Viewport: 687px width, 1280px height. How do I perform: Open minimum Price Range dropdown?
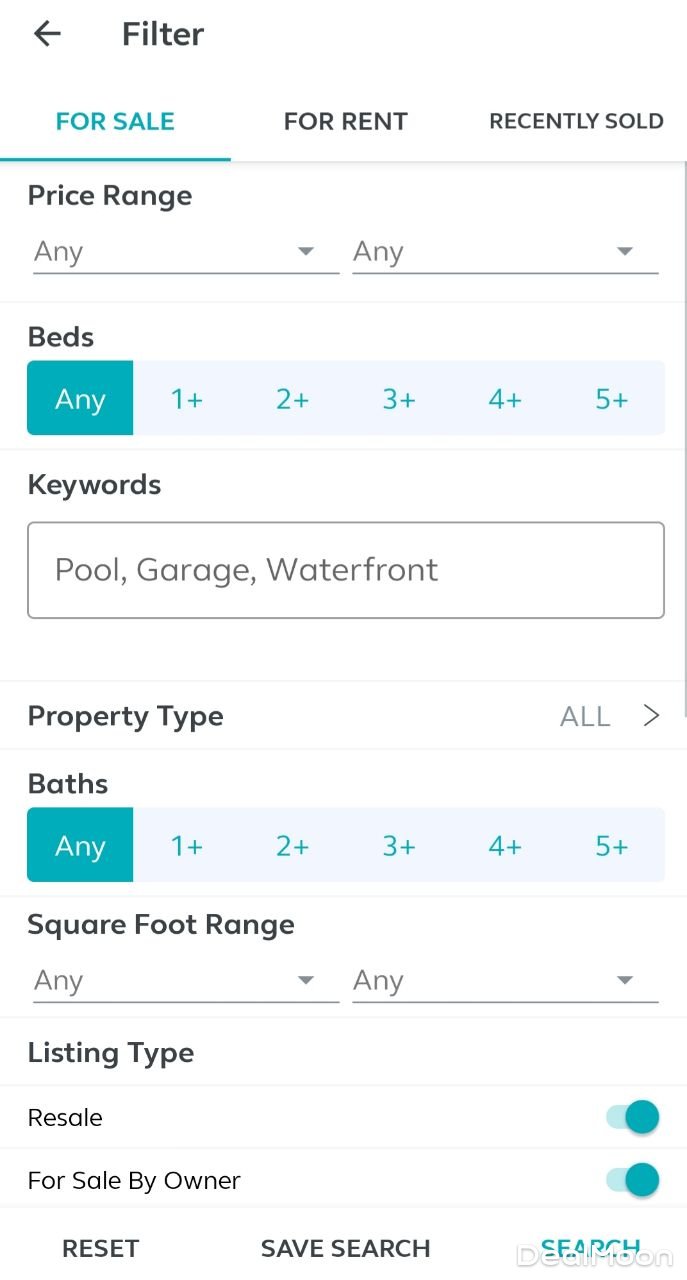point(186,252)
